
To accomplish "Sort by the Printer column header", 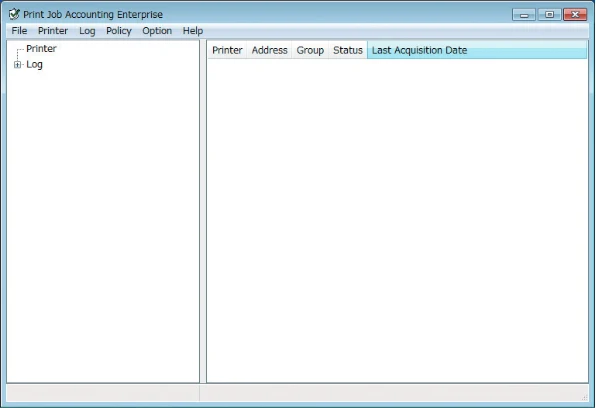I will click(x=227, y=50).
